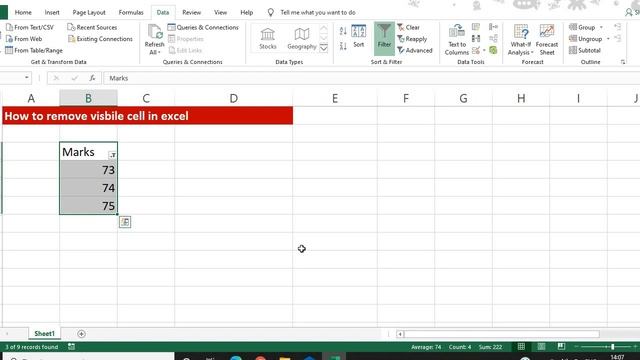The width and height of the screenshot is (640, 360).
Task: Launch Text to Columns wizard
Action: pyautogui.click(x=457, y=39)
